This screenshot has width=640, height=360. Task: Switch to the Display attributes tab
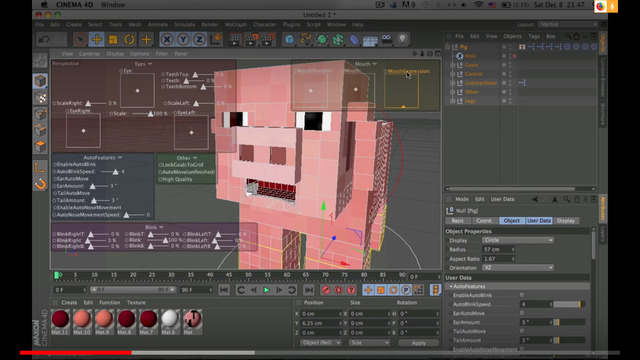pos(566,220)
